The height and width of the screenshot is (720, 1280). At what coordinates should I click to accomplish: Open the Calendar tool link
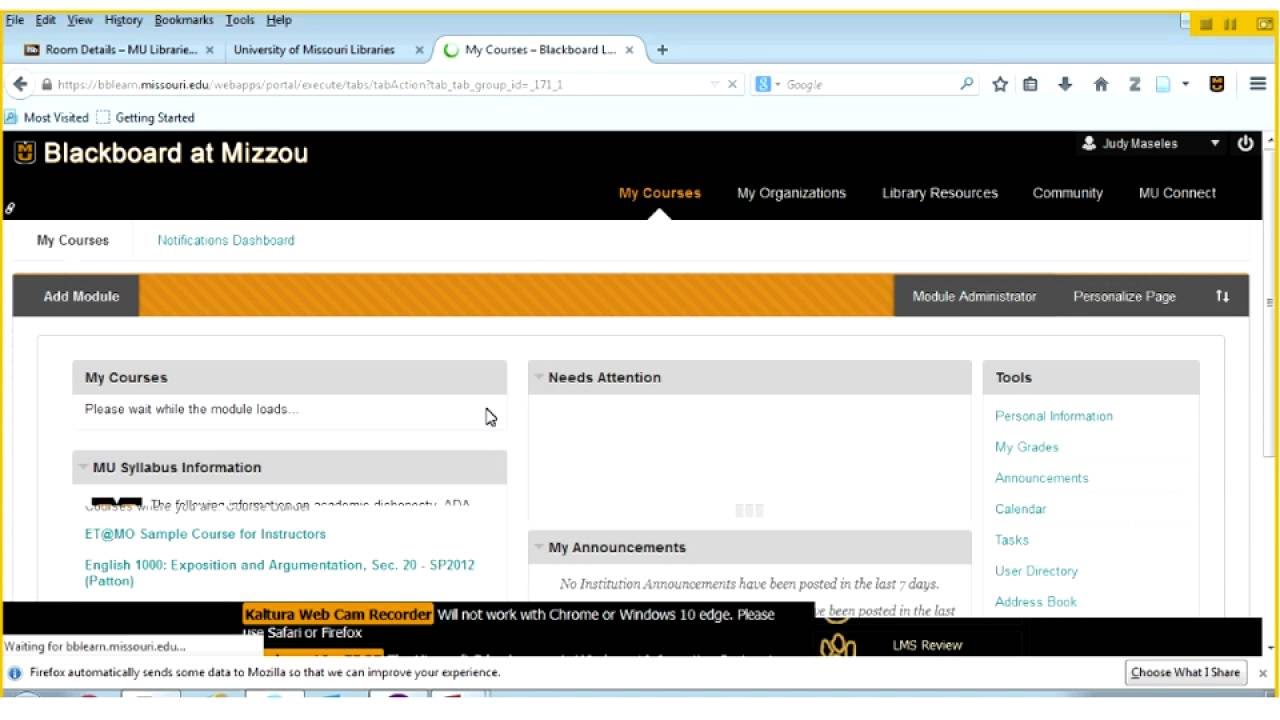point(1021,509)
